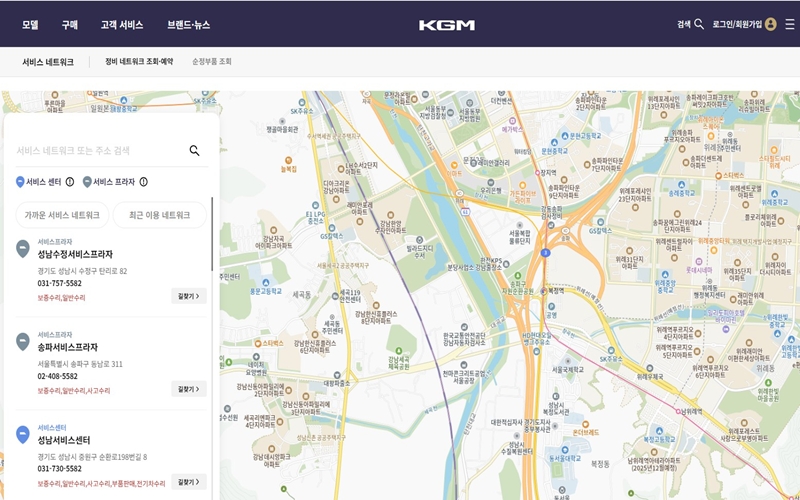
Task: Click the 세곡동 label on map
Action: click(x=302, y=294)
